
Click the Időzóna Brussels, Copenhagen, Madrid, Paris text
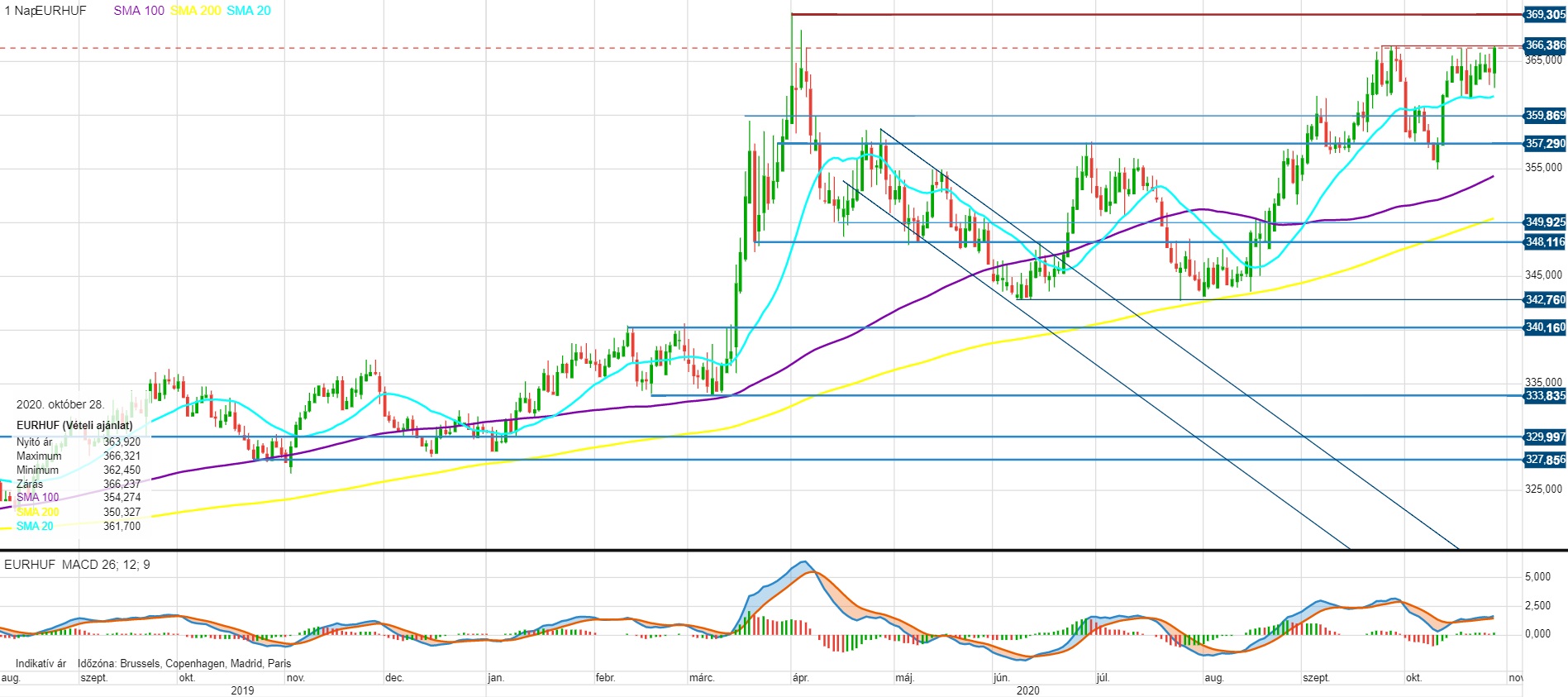184,664
